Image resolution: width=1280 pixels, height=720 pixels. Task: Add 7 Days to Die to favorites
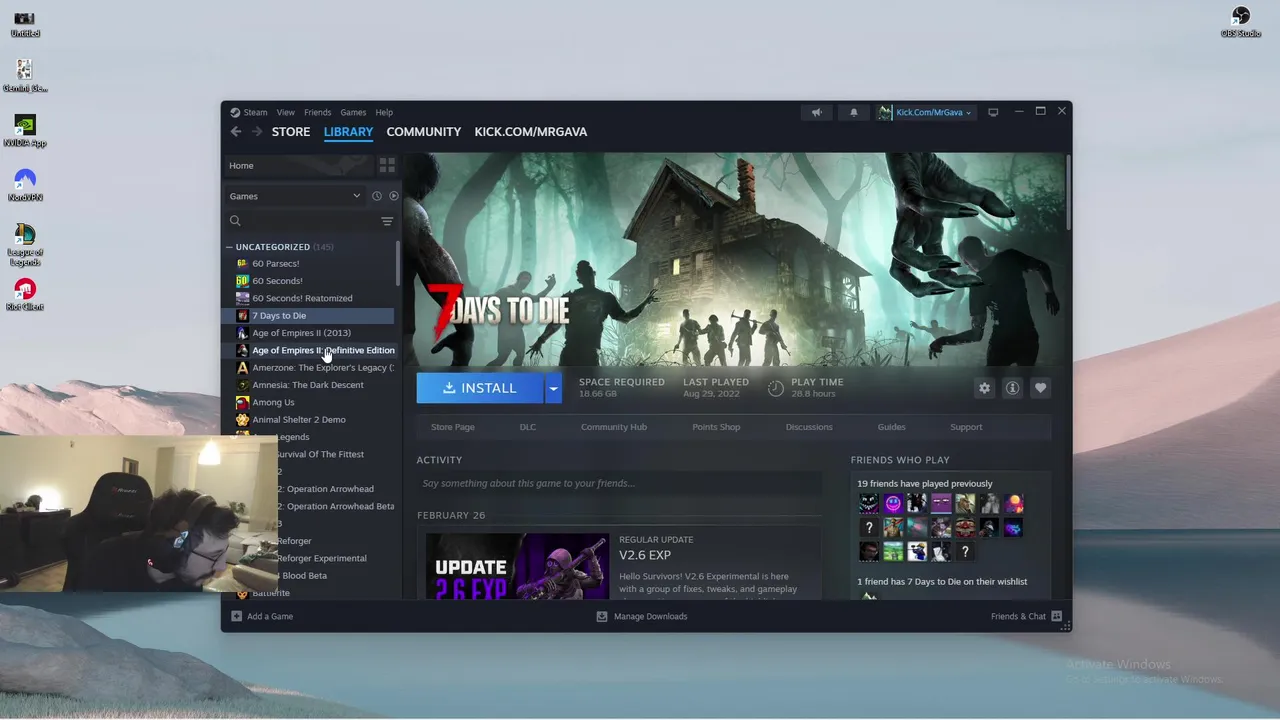pos(1040,388)
